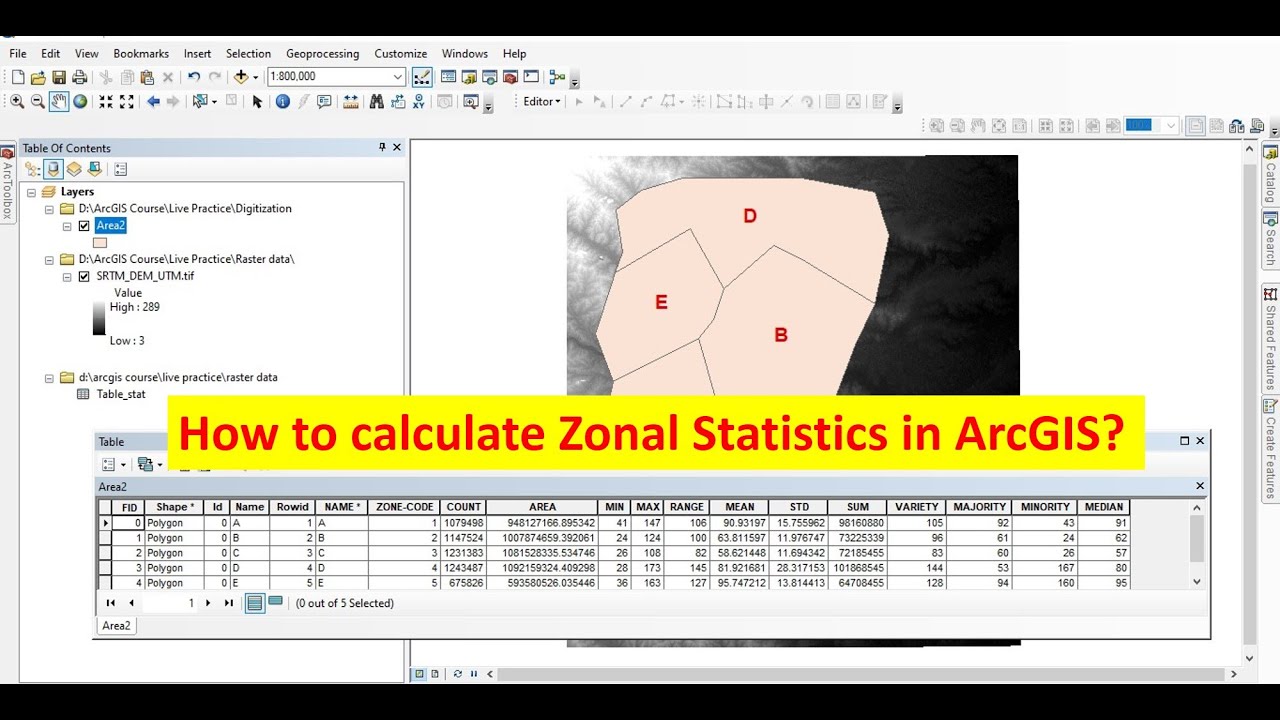This screenshot has width=1280, height=720.
Task: Show selected records view in table
Action: [275, 602]
